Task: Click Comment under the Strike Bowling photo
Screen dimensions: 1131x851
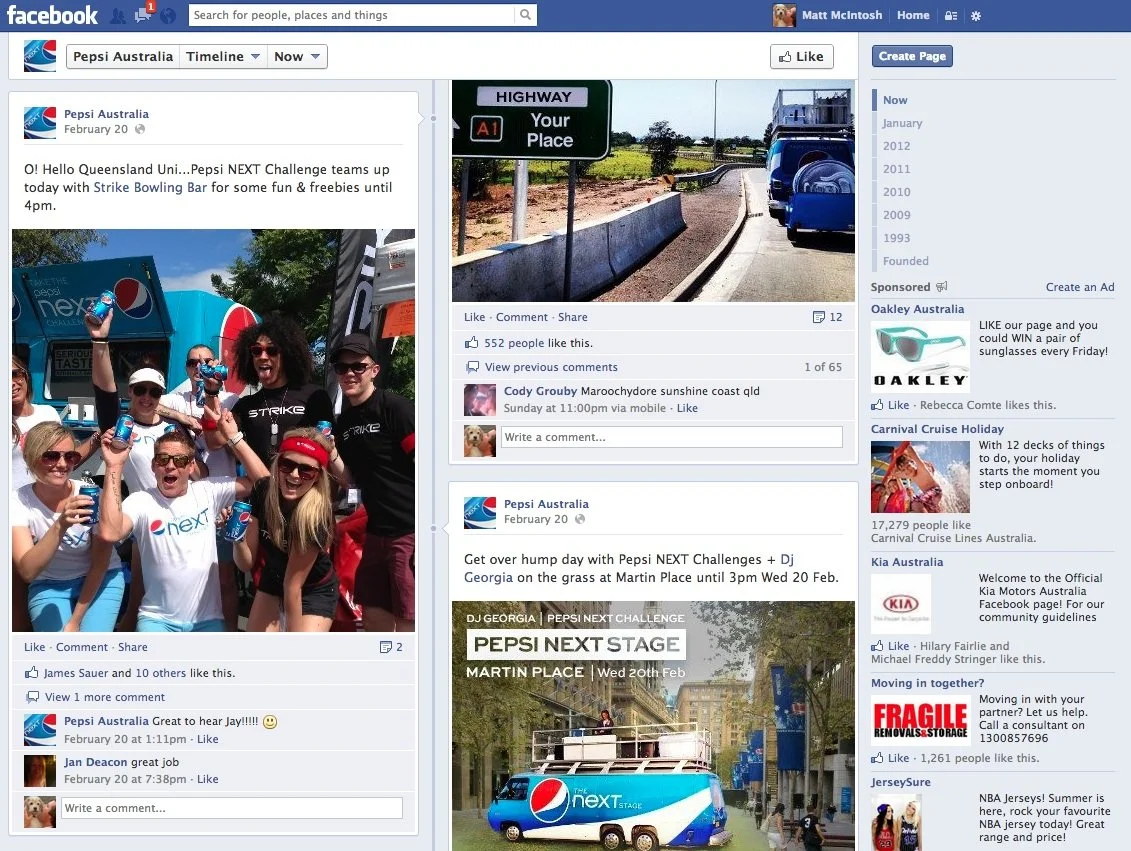Action: click(82, 648)
